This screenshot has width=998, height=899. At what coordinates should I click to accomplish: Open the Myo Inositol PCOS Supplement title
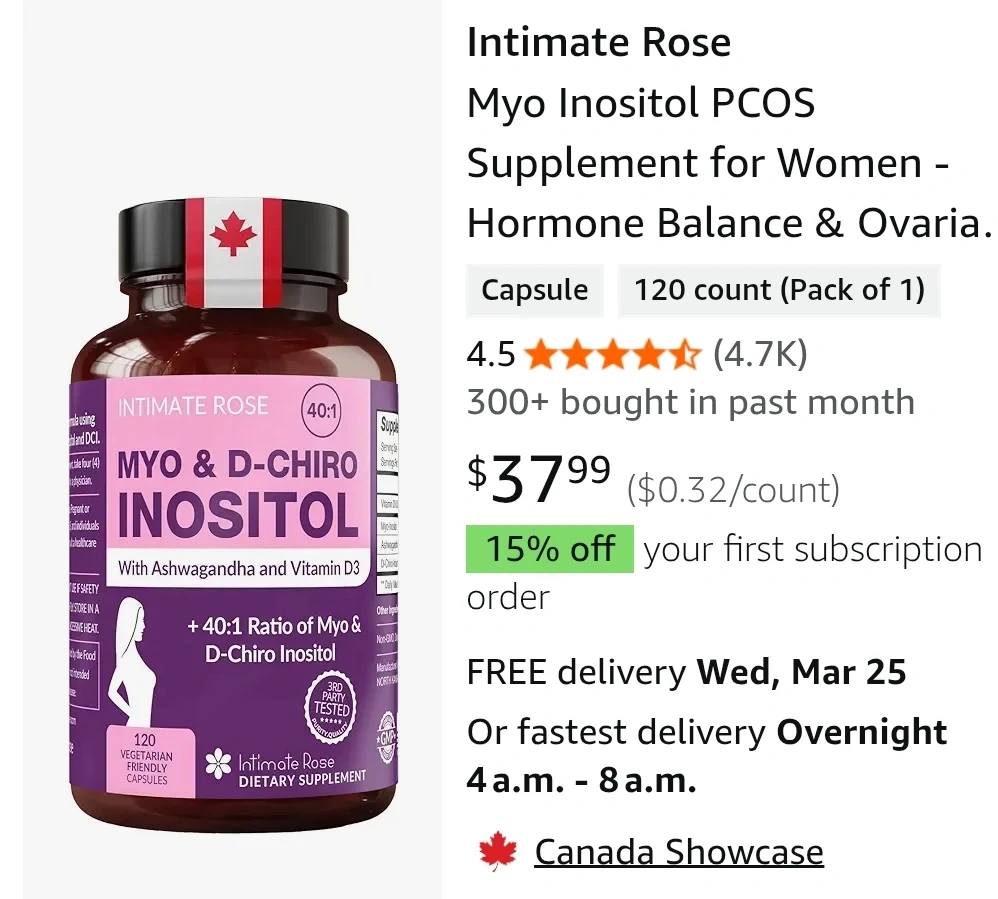728,163
